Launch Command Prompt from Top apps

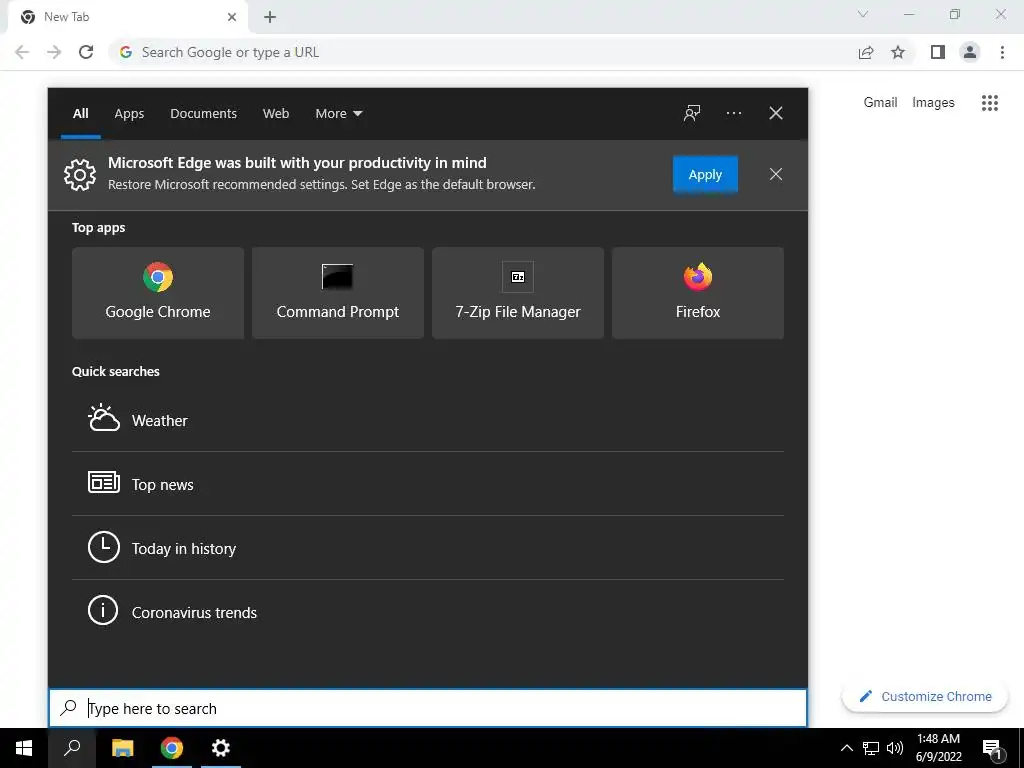338,293
